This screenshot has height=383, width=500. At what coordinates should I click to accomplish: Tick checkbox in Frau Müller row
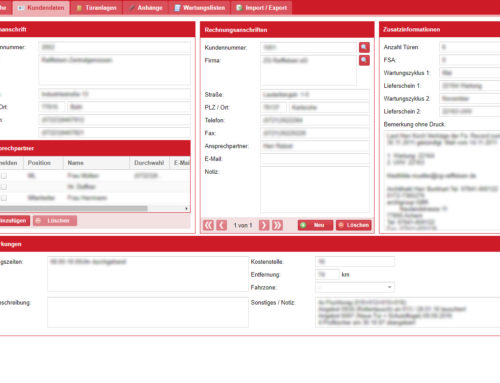point(4,176)
